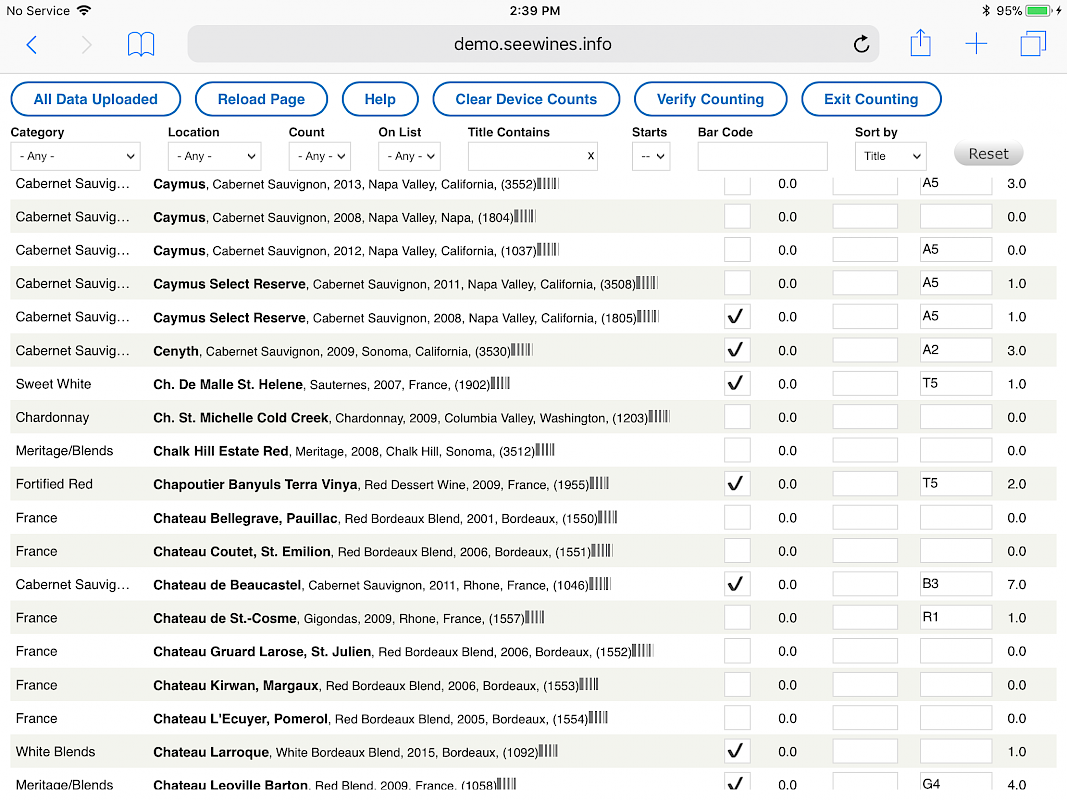Open the Category filter dropdown
The height and width of the screenshot is (800, 1067).
pyautogui.click(x=76, y=156)
